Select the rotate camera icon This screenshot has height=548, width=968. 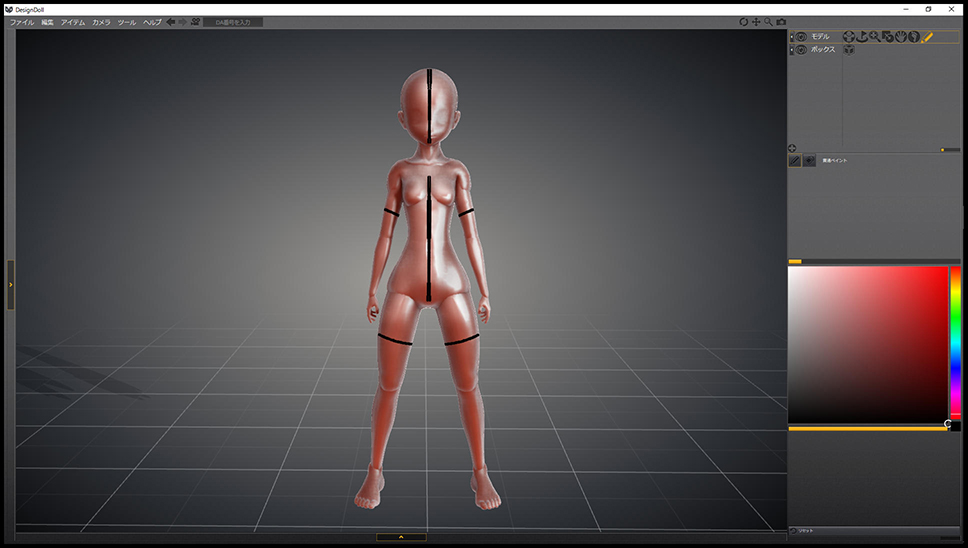point(744,22)
